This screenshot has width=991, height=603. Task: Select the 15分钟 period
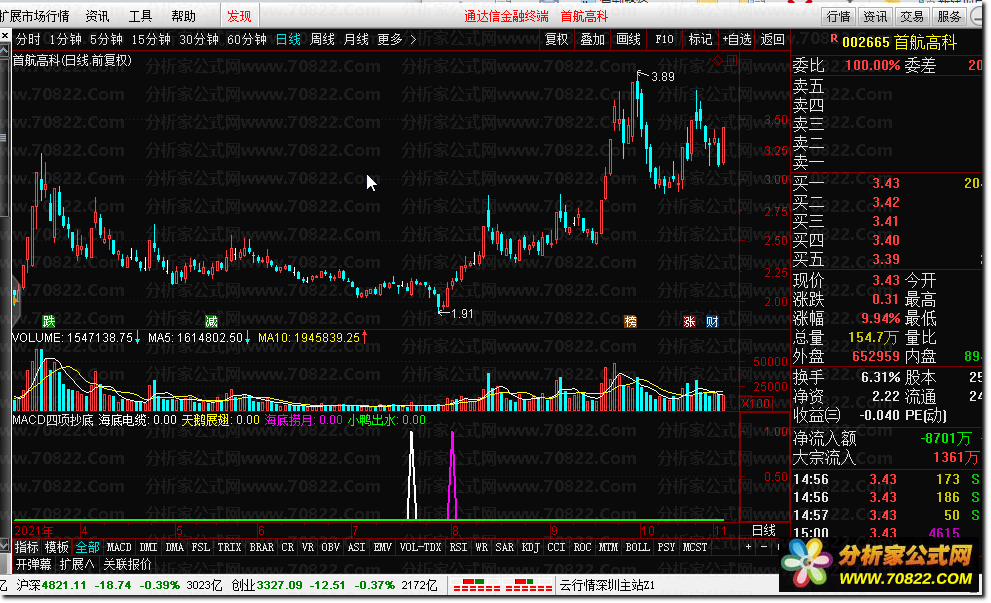(x=151, y=39)
